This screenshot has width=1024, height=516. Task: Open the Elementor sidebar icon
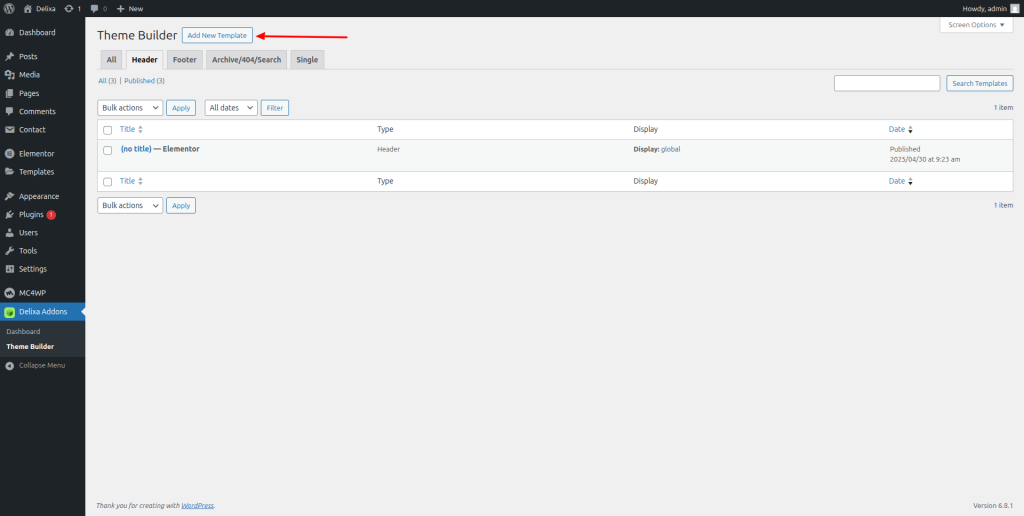[9, 154]
